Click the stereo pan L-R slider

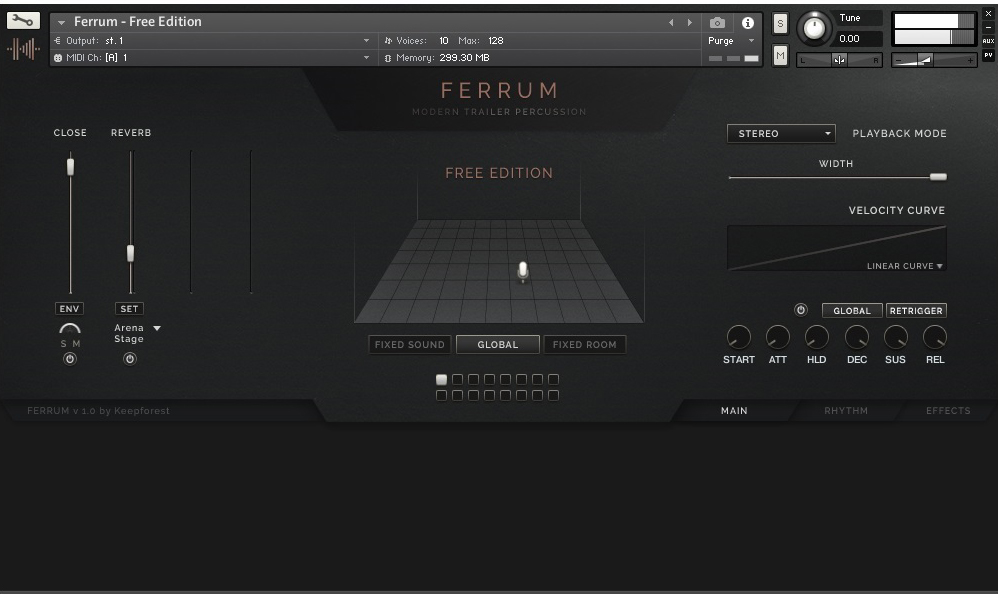(839, 60)
